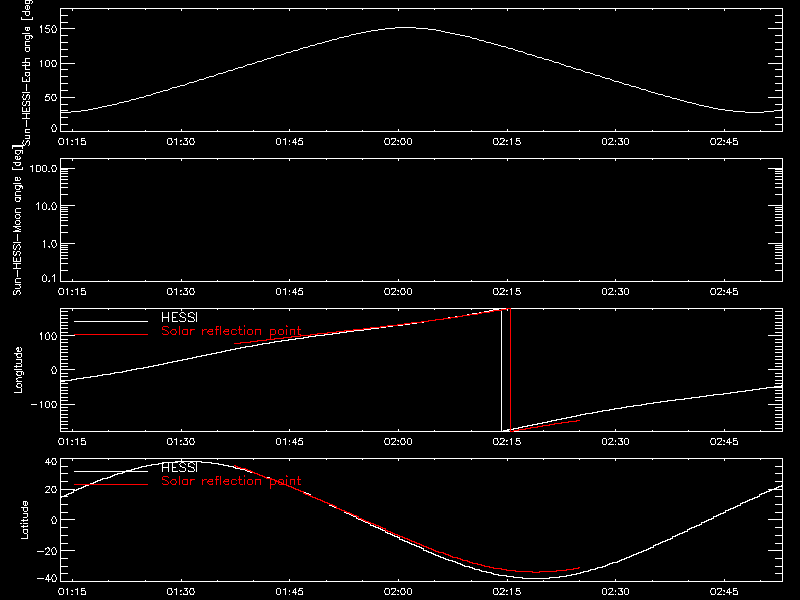The height and width of the screenshot is (600, 800).
Task: Click the 100 tick label on Earth angle plot
Action: click(47, 64)
